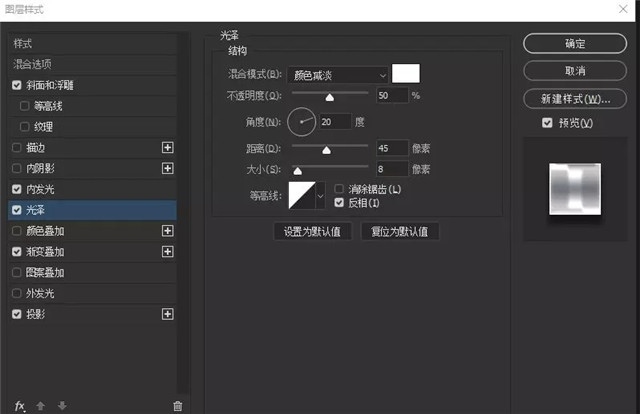Click 复位为默认值 button
640x414 pixels.
400,231
